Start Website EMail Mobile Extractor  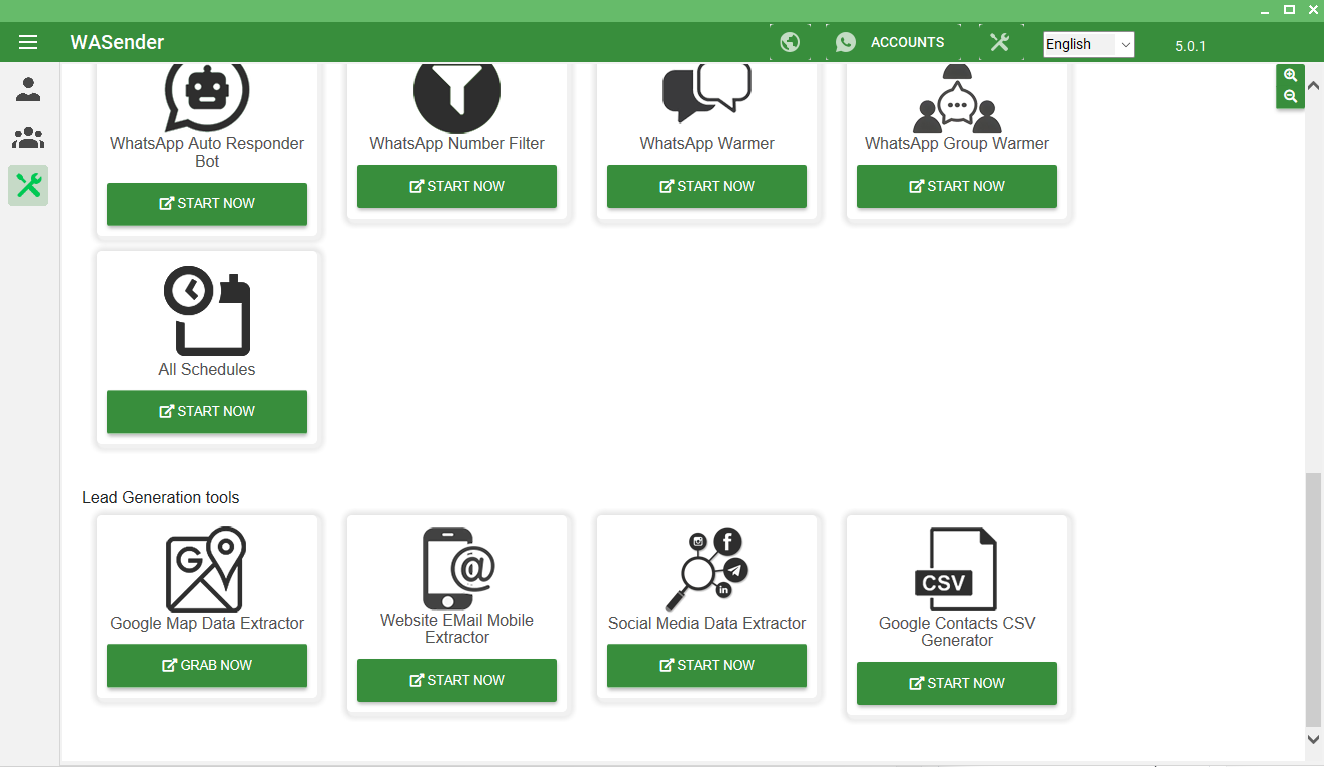457,681
